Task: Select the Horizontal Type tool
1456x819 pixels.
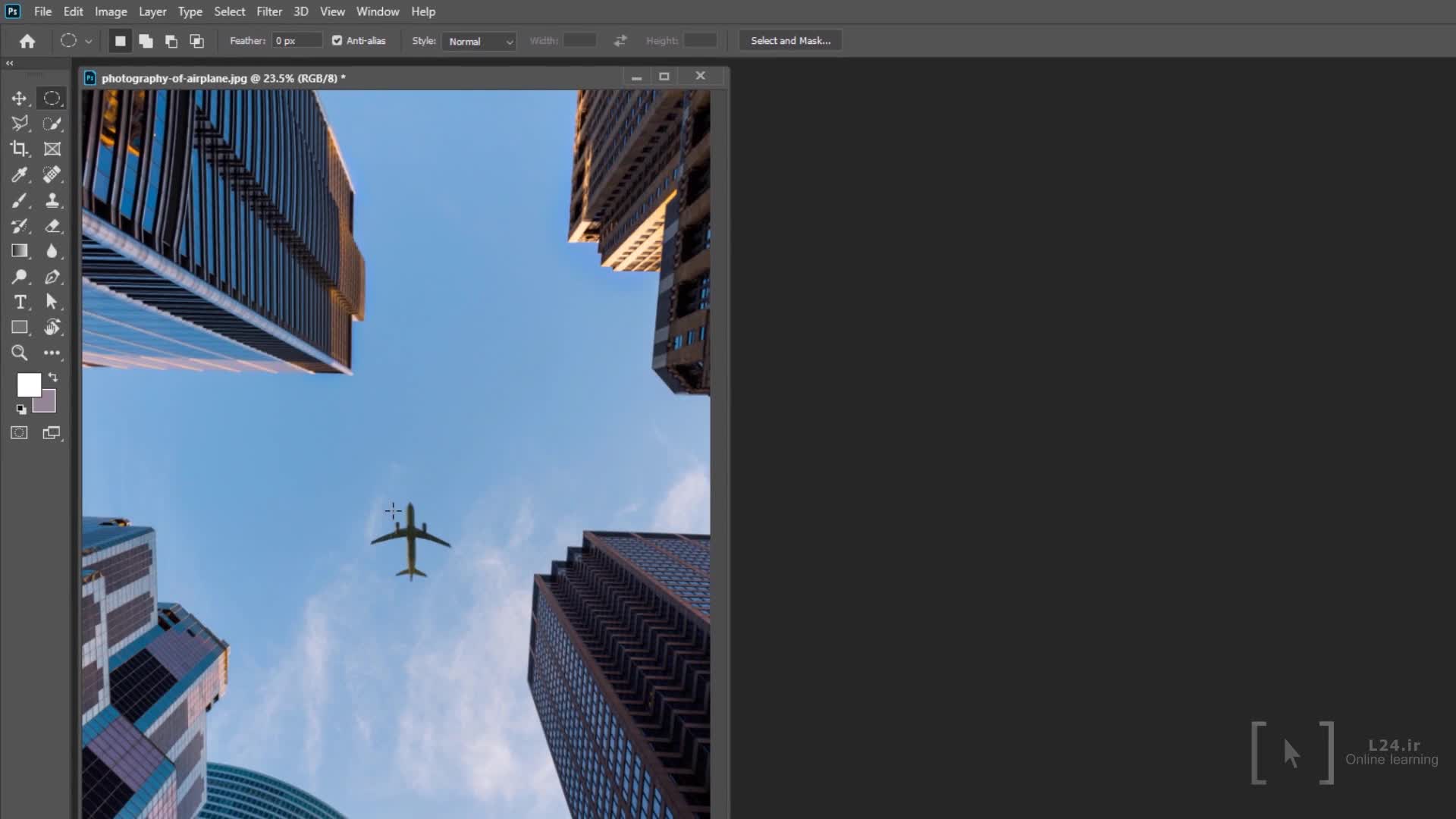Action: (x=20, y=302)
